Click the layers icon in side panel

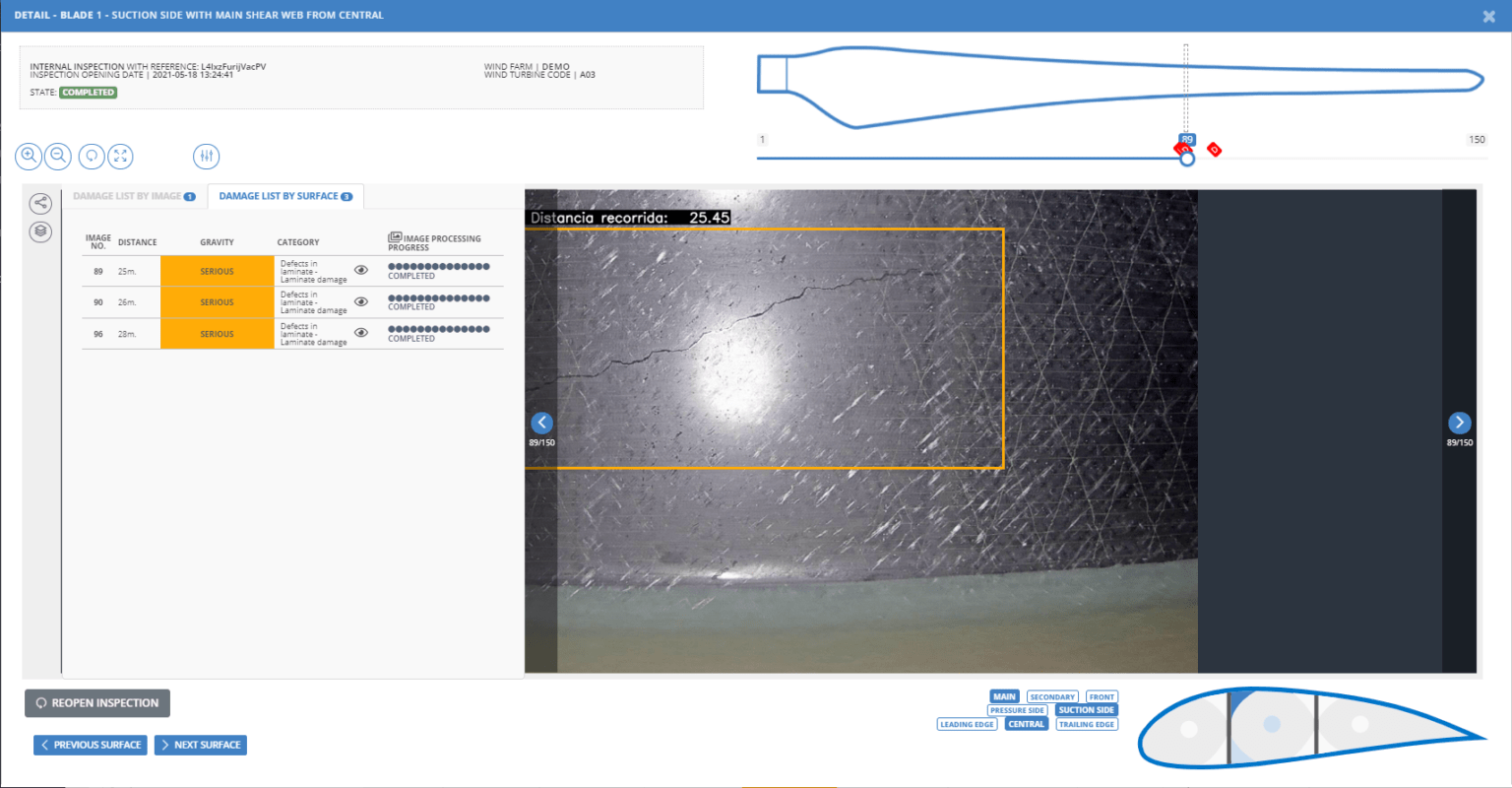click(40, 231)
